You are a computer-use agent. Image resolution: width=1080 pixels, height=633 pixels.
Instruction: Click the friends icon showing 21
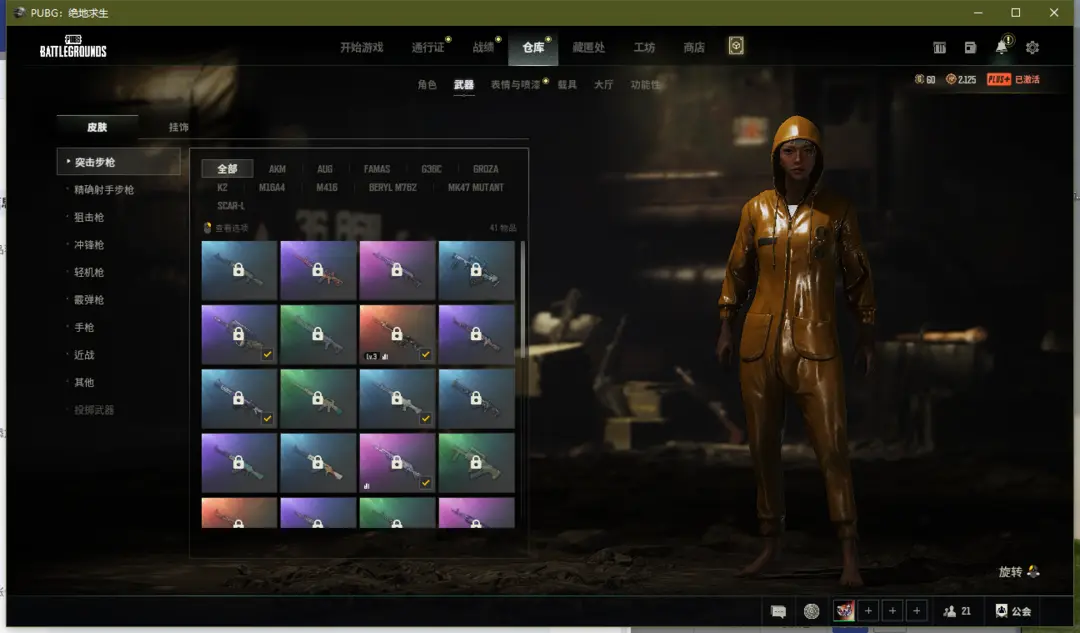point(957,611)
